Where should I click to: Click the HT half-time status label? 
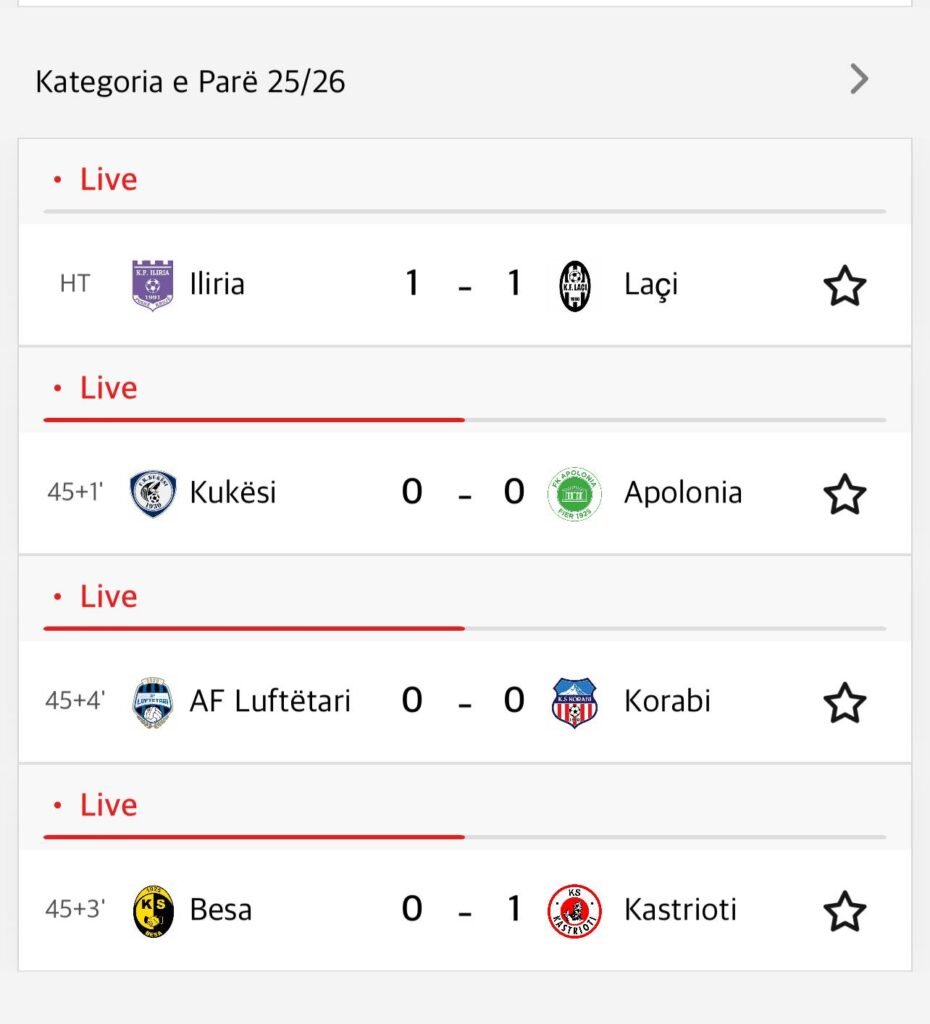click(x=74, y=284)
